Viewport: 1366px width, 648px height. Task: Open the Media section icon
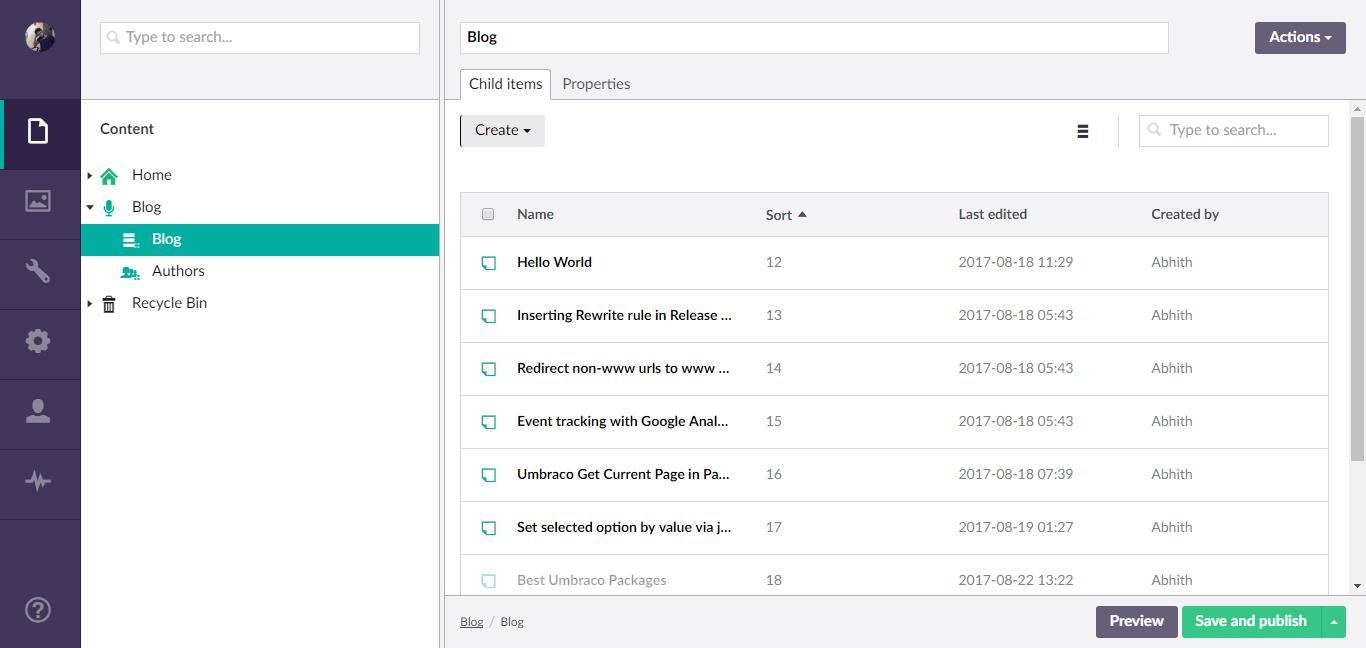[38, 201]
